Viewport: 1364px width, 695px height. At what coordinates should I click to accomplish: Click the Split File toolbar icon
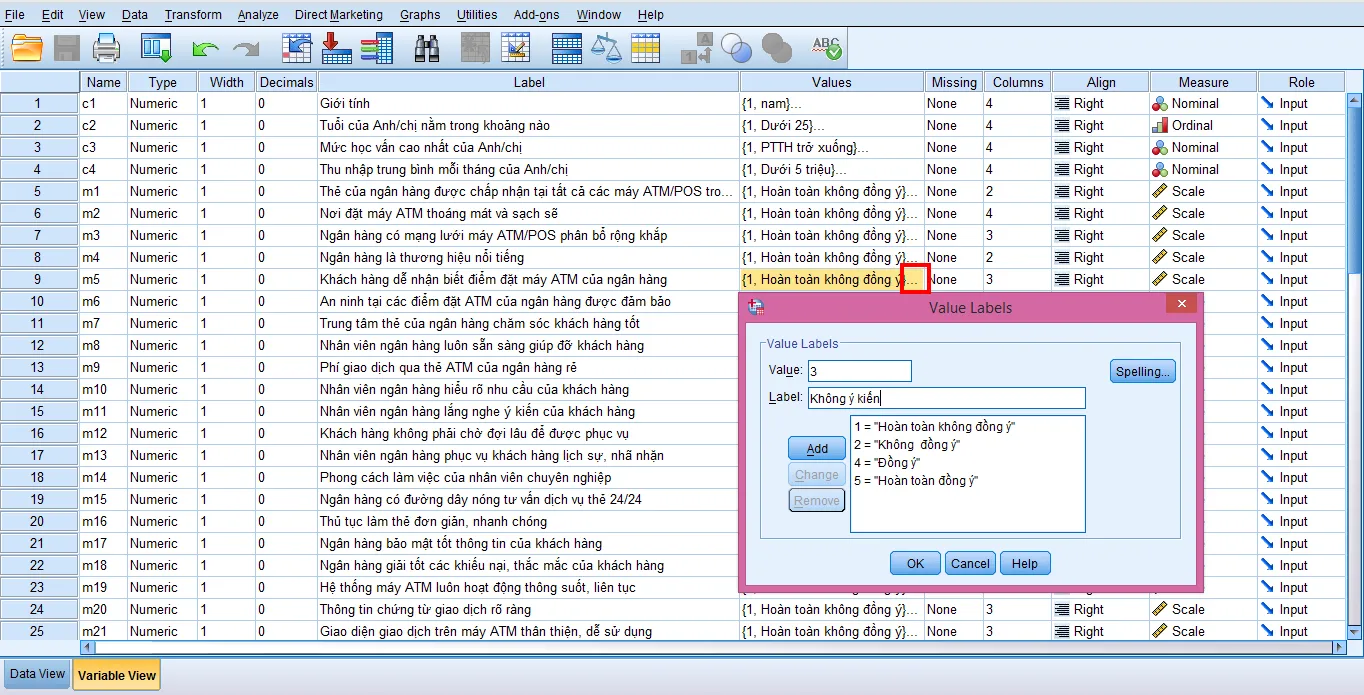pyautogui.click(x=566, y=47)
